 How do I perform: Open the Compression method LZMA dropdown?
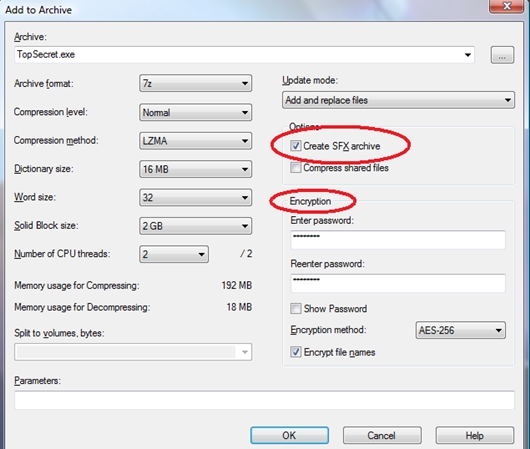coord(195,141)
